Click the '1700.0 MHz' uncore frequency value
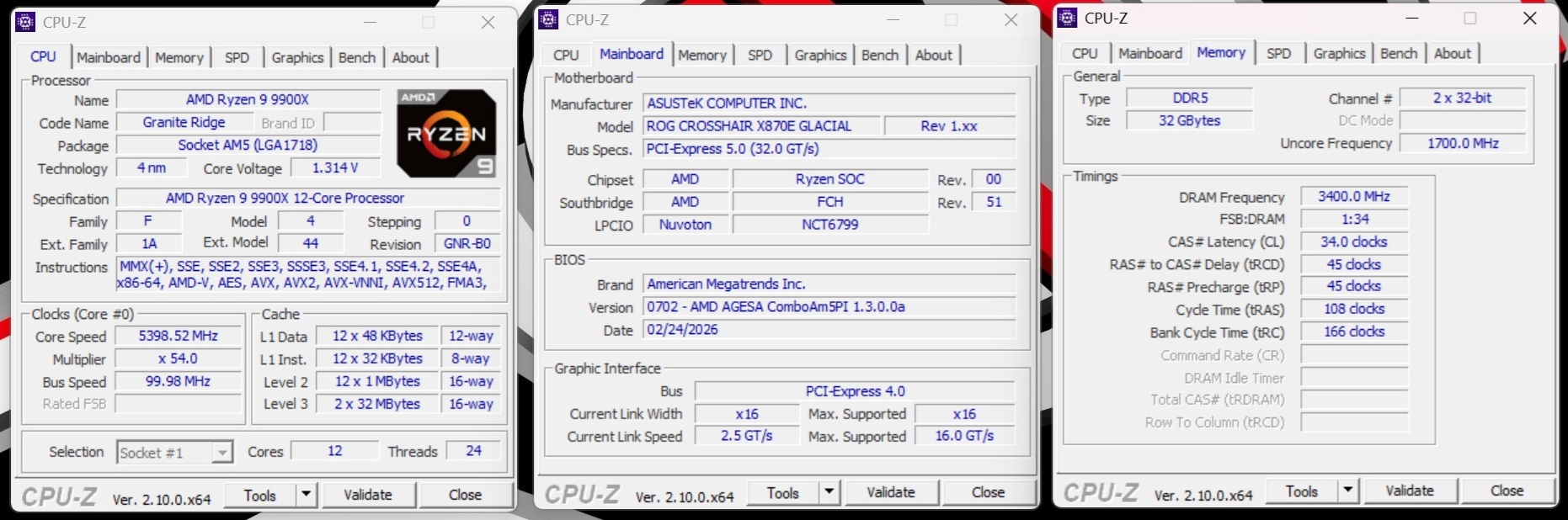This screenshot has width=1568, height=520. tap(1463, 143)
